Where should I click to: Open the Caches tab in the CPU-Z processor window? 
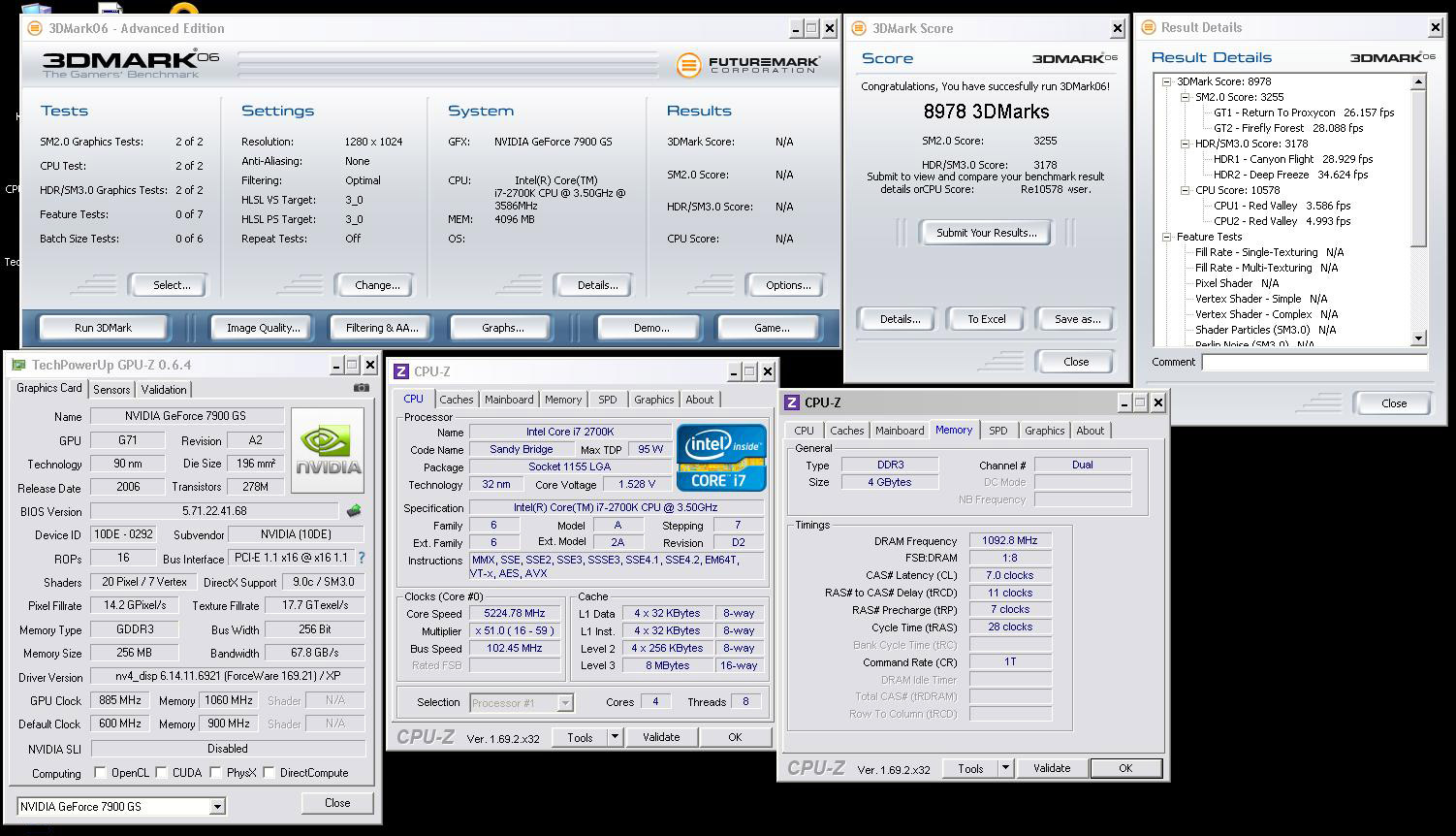456,400
